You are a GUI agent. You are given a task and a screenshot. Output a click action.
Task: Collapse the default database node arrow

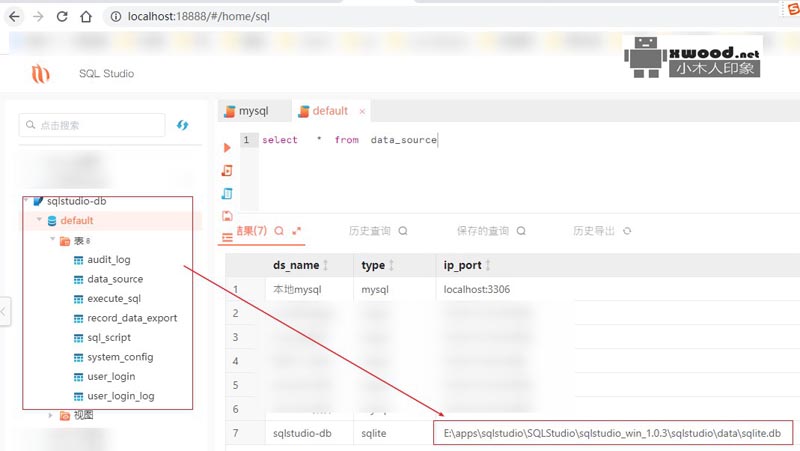39,220
